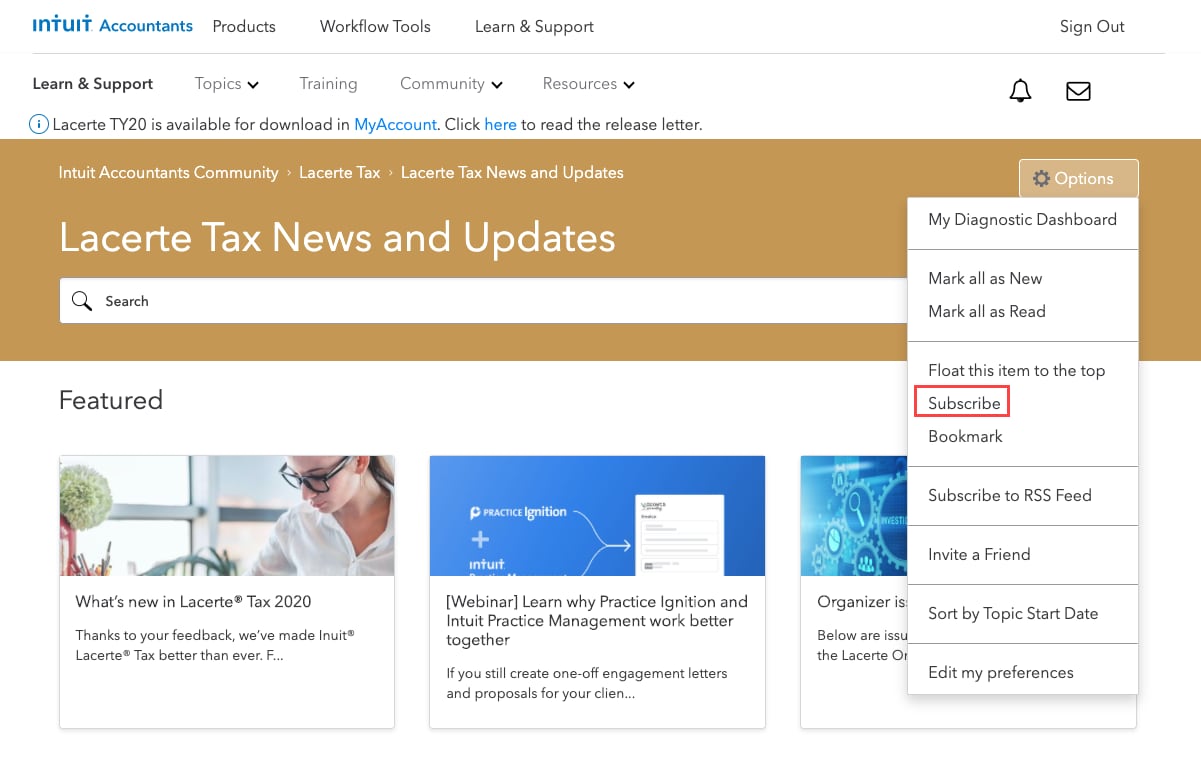Image resolution: width=1201 pixels, height=766 pixels.
Task: Go to Learn & Support home in sub-navigation
Action: click(93, 84)
